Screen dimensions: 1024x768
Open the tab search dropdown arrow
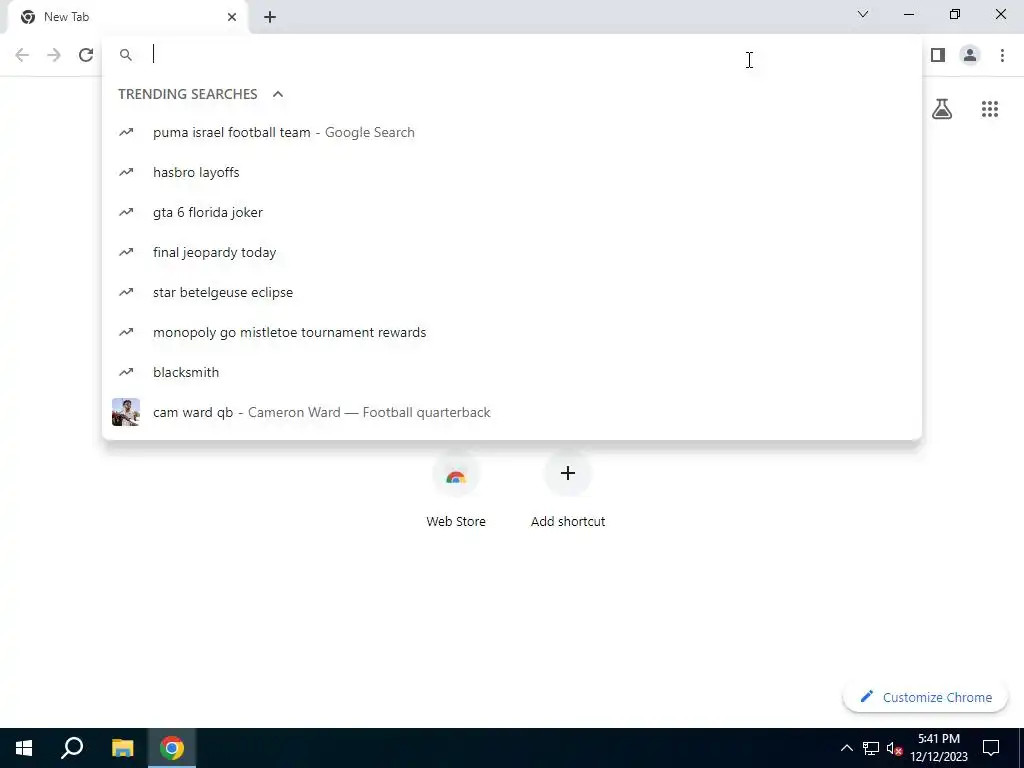[863, 14]
